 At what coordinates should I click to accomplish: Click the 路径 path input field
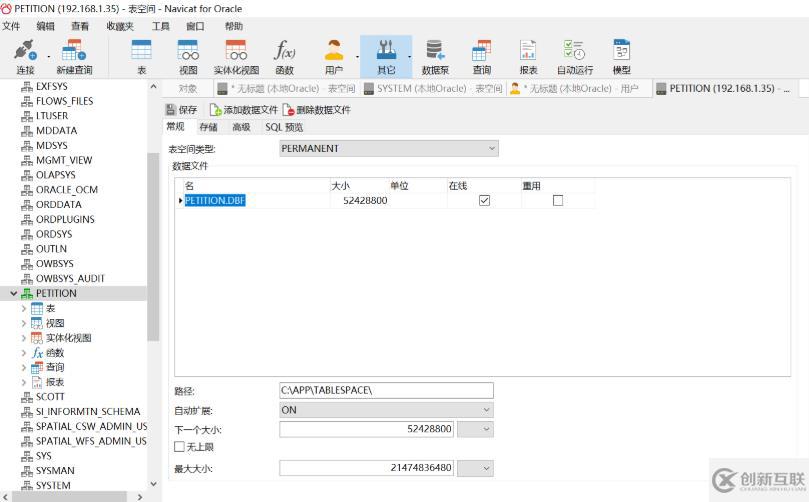386,391
